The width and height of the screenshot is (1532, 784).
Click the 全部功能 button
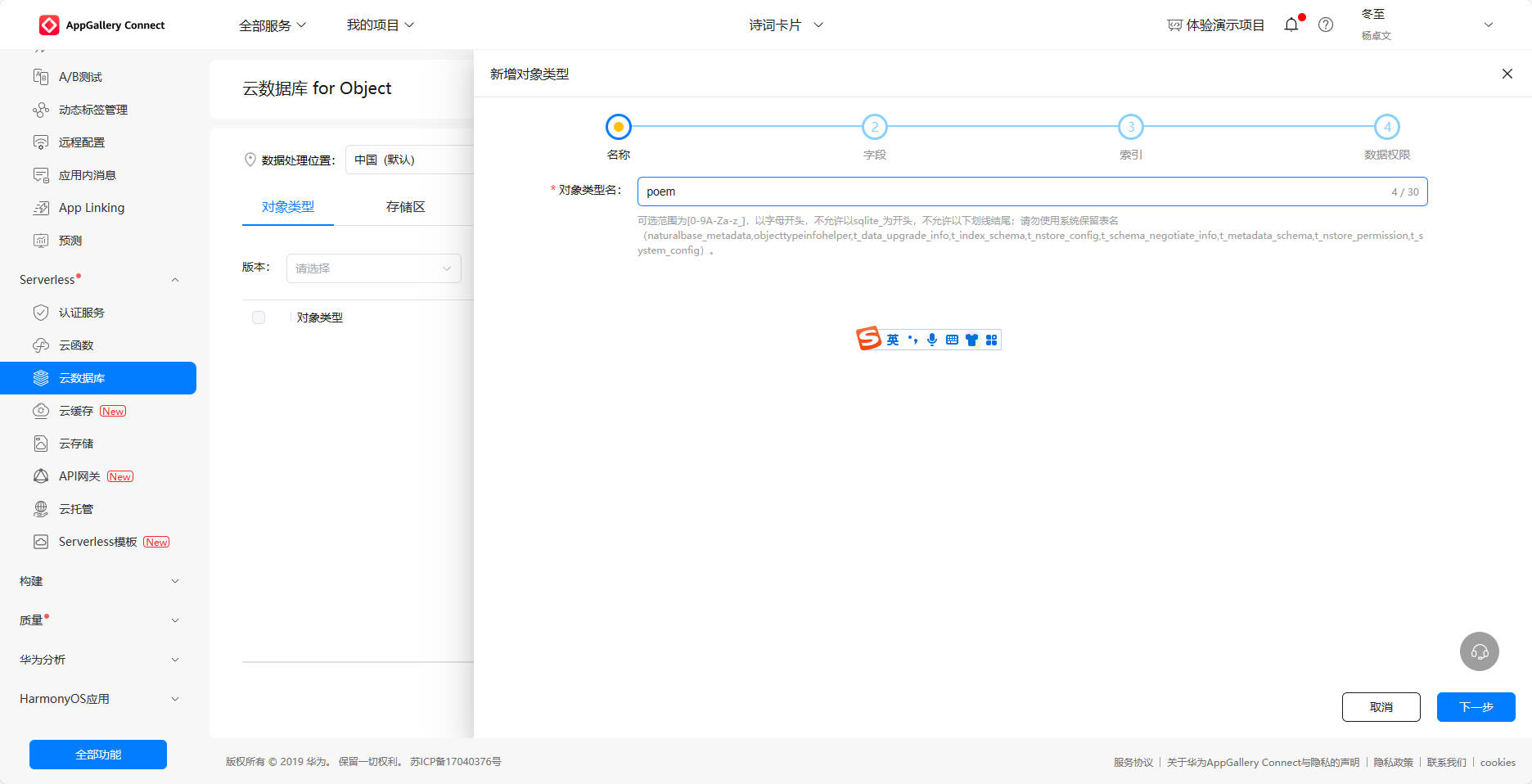[98, 755]
